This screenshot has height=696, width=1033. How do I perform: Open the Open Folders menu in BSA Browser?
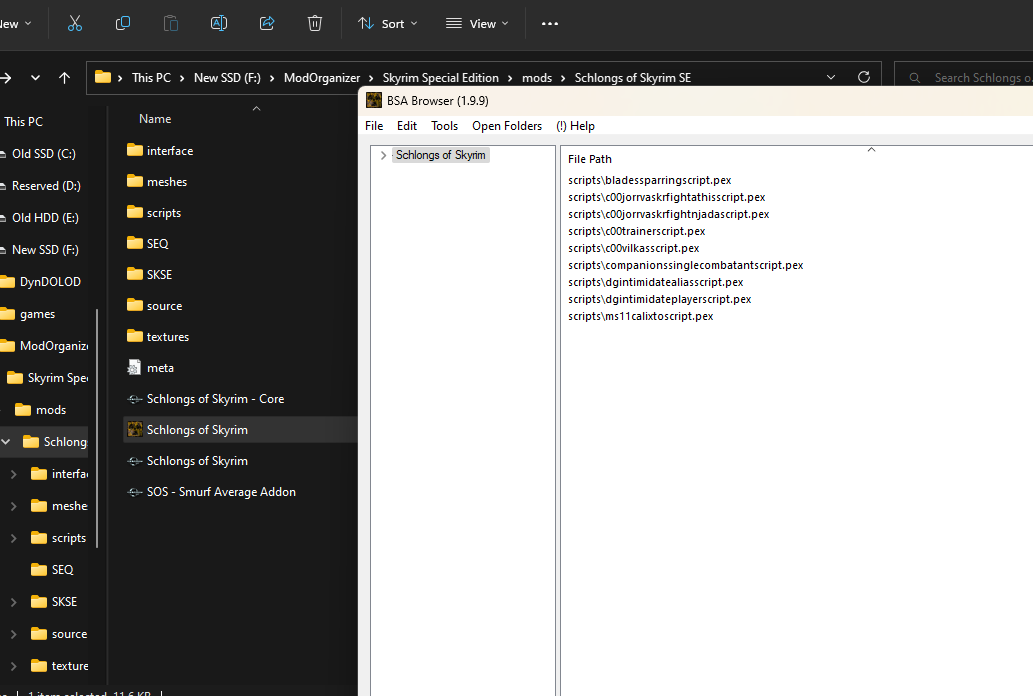click(x=507, y=126)
